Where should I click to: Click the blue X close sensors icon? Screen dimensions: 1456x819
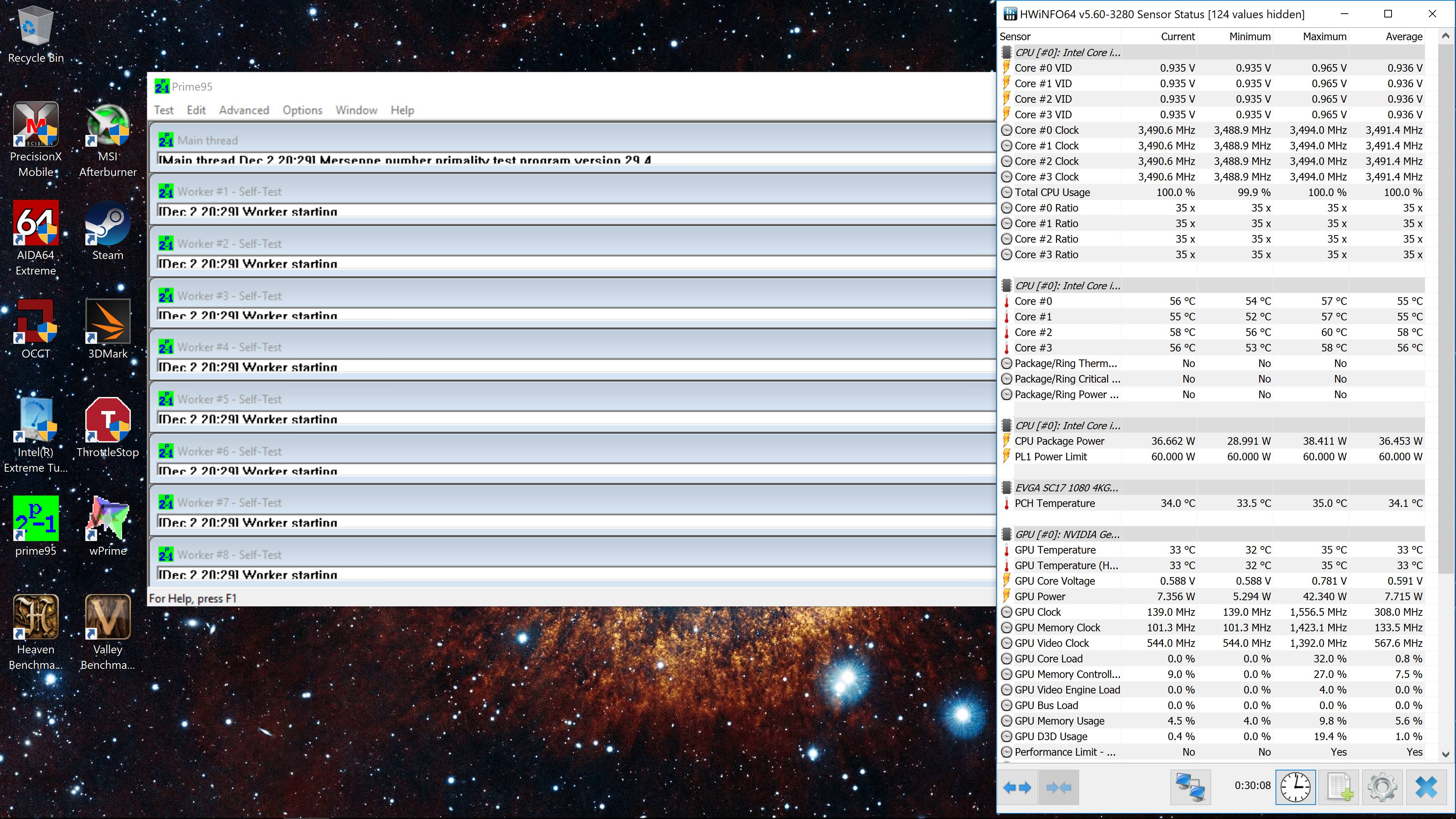[1426, 787]
